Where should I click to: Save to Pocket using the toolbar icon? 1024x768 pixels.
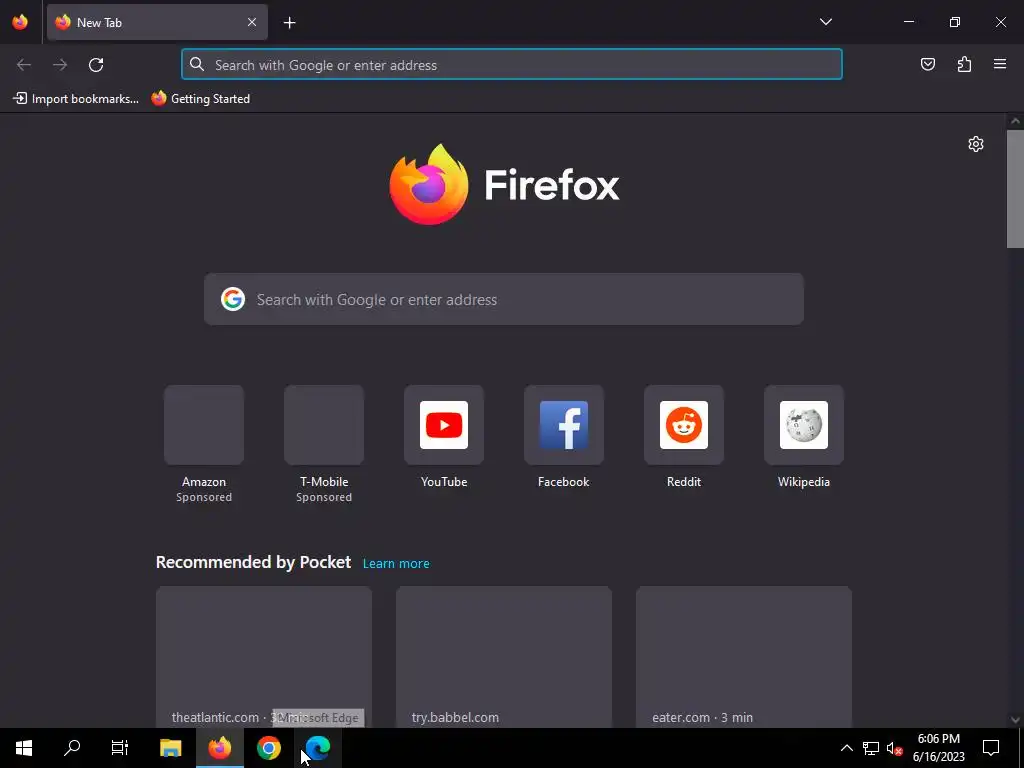click(927, 64)
